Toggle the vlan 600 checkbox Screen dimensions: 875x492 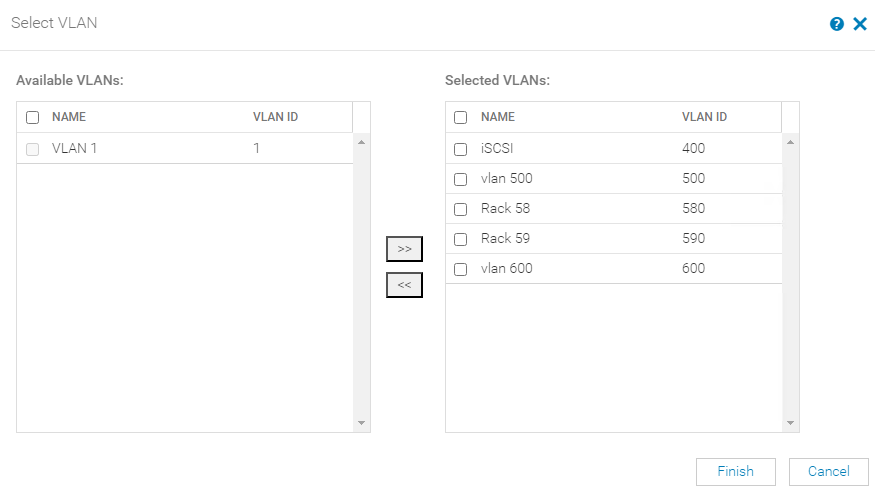coord(460,269)
